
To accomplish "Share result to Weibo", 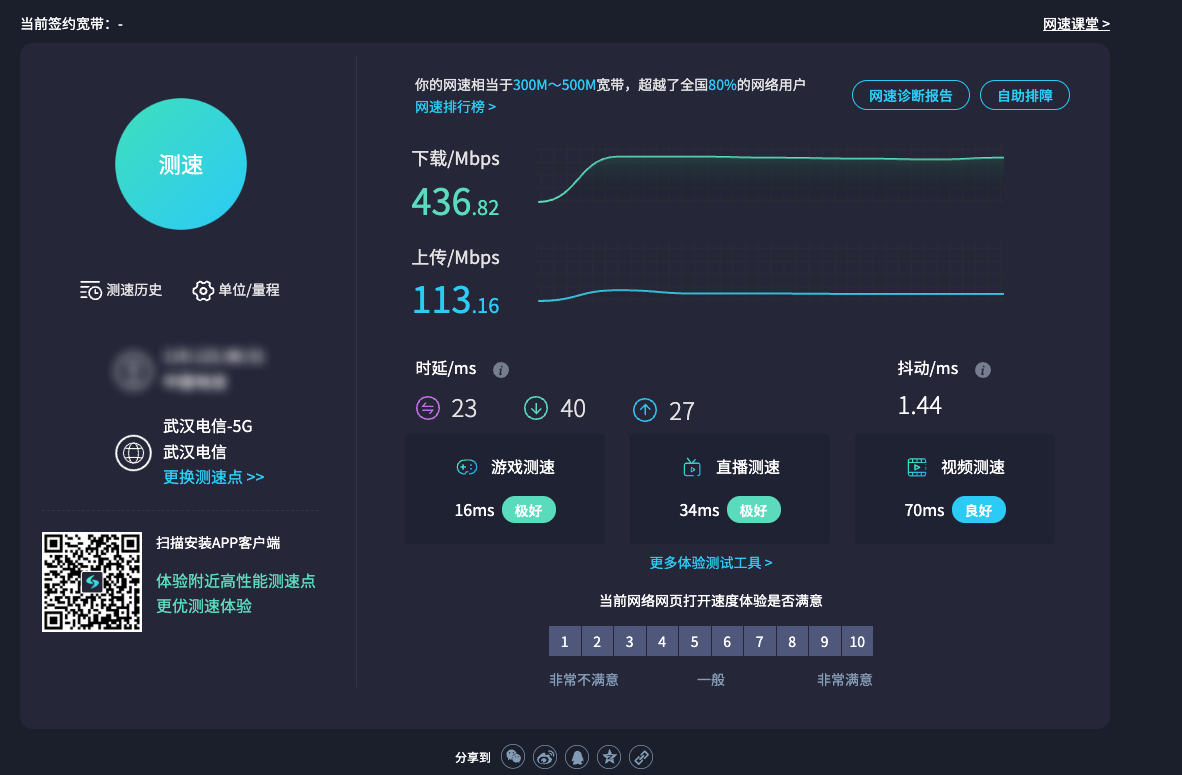I will click(545, 757).
